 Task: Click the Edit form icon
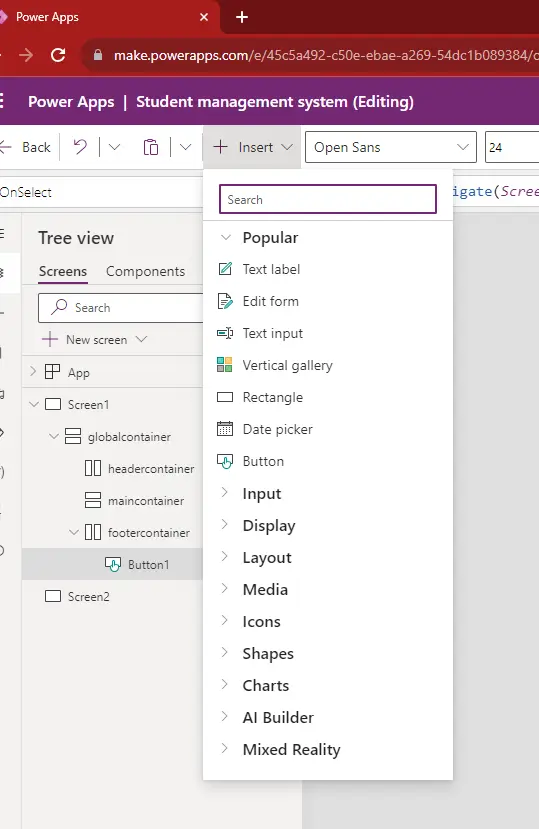(225, 301)
